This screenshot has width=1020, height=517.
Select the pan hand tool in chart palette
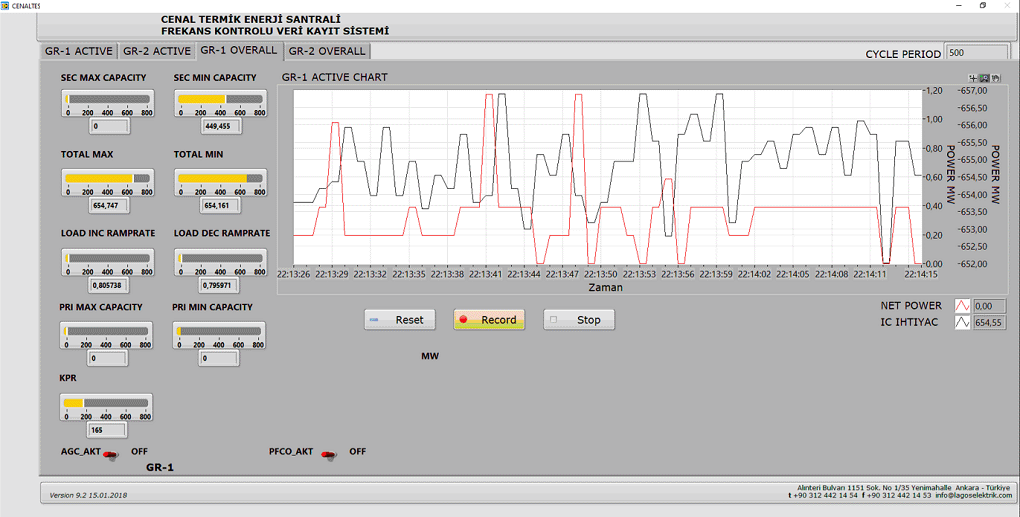(x=995, y=78)
